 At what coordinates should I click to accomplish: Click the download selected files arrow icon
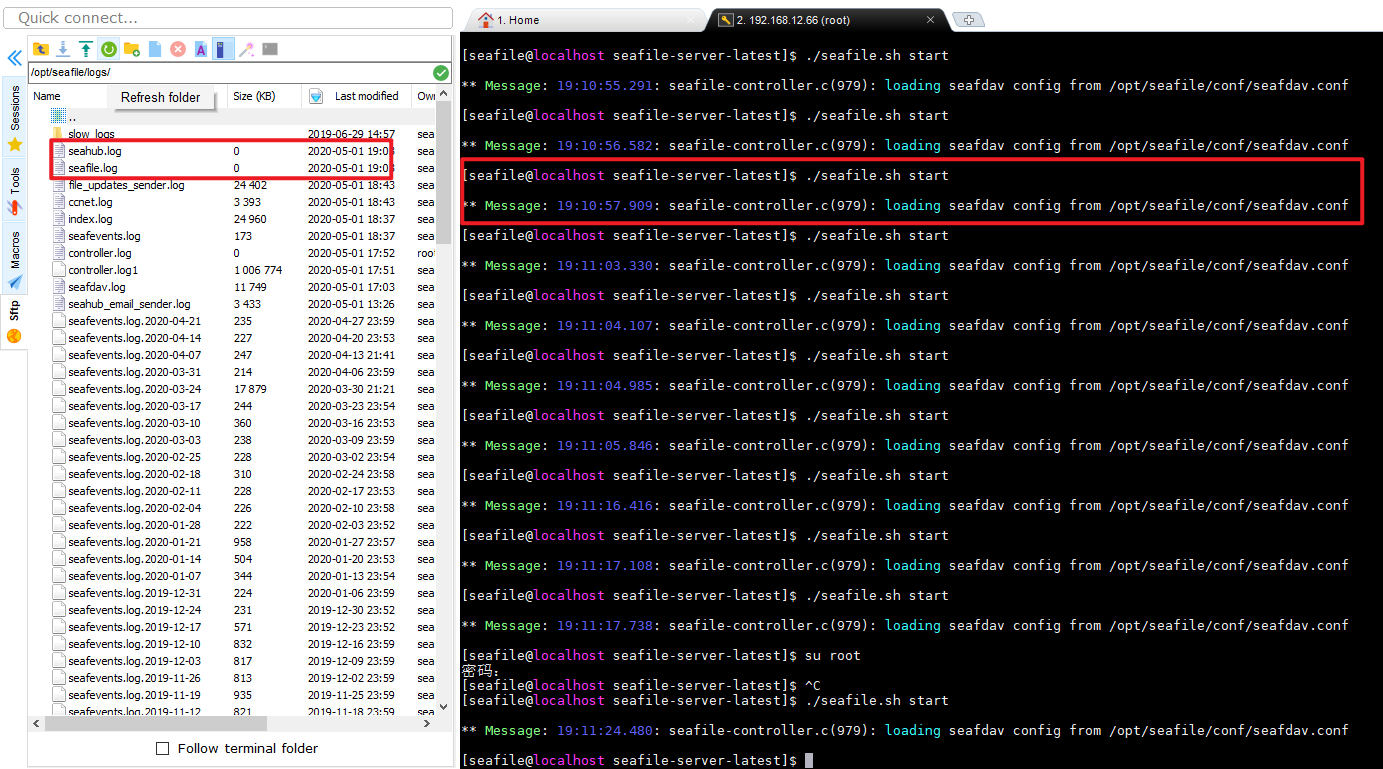(x=63, y=49)
